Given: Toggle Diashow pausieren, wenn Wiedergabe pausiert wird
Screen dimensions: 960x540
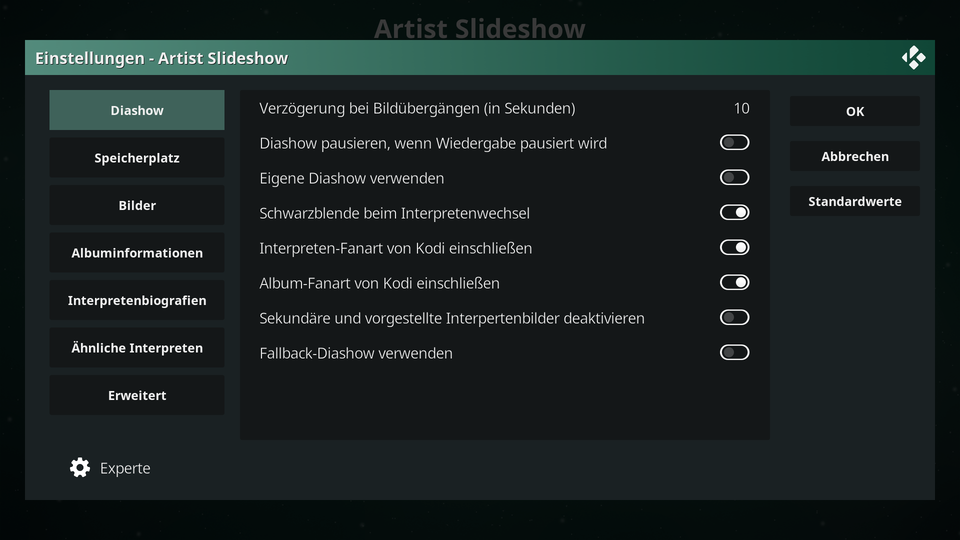Looking at the screenshot, I should click(x=735, y=143).
